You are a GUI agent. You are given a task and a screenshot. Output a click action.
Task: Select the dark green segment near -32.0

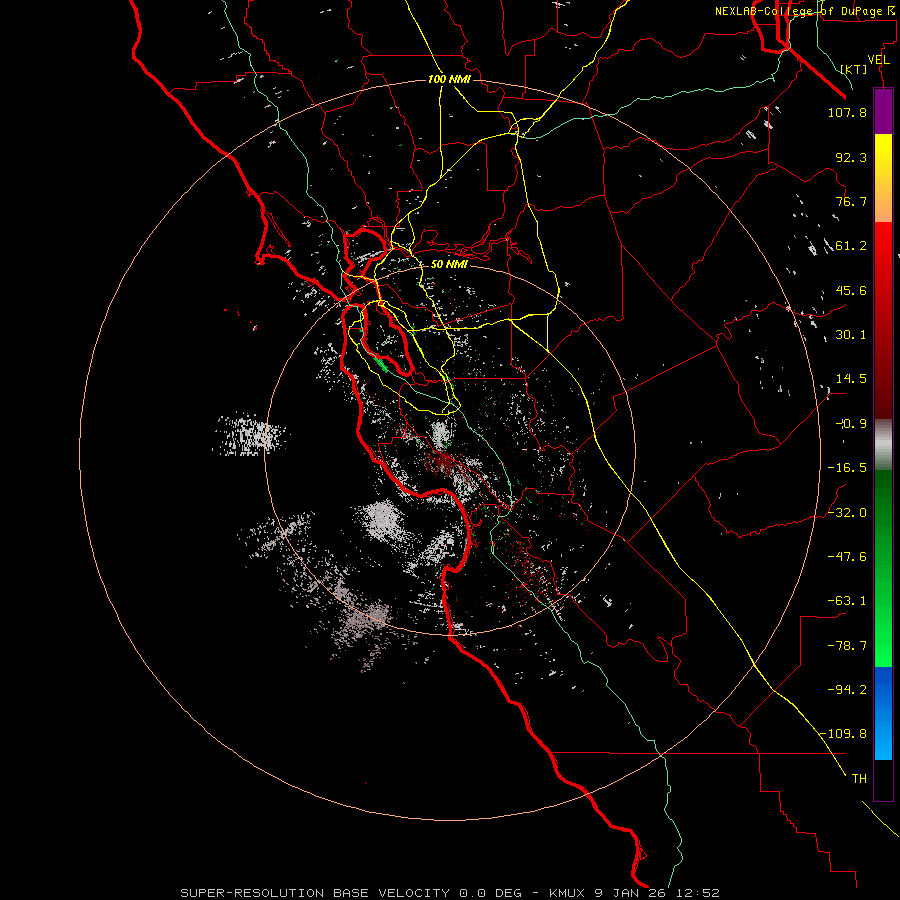pos(883,513)
